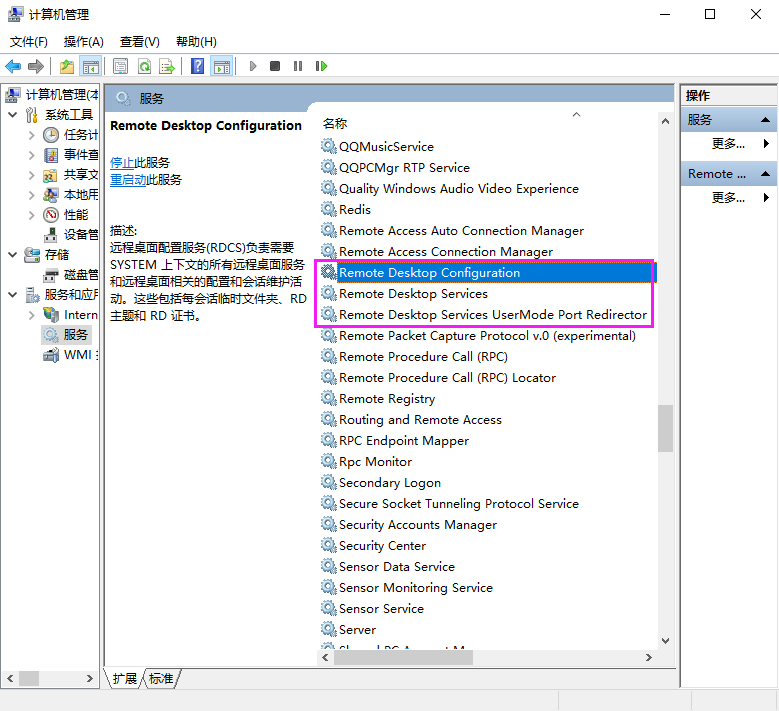The width and height of the screenshot is (779, 711).
Task: Click the Up one level folder icon
Action: click(67, 66)
